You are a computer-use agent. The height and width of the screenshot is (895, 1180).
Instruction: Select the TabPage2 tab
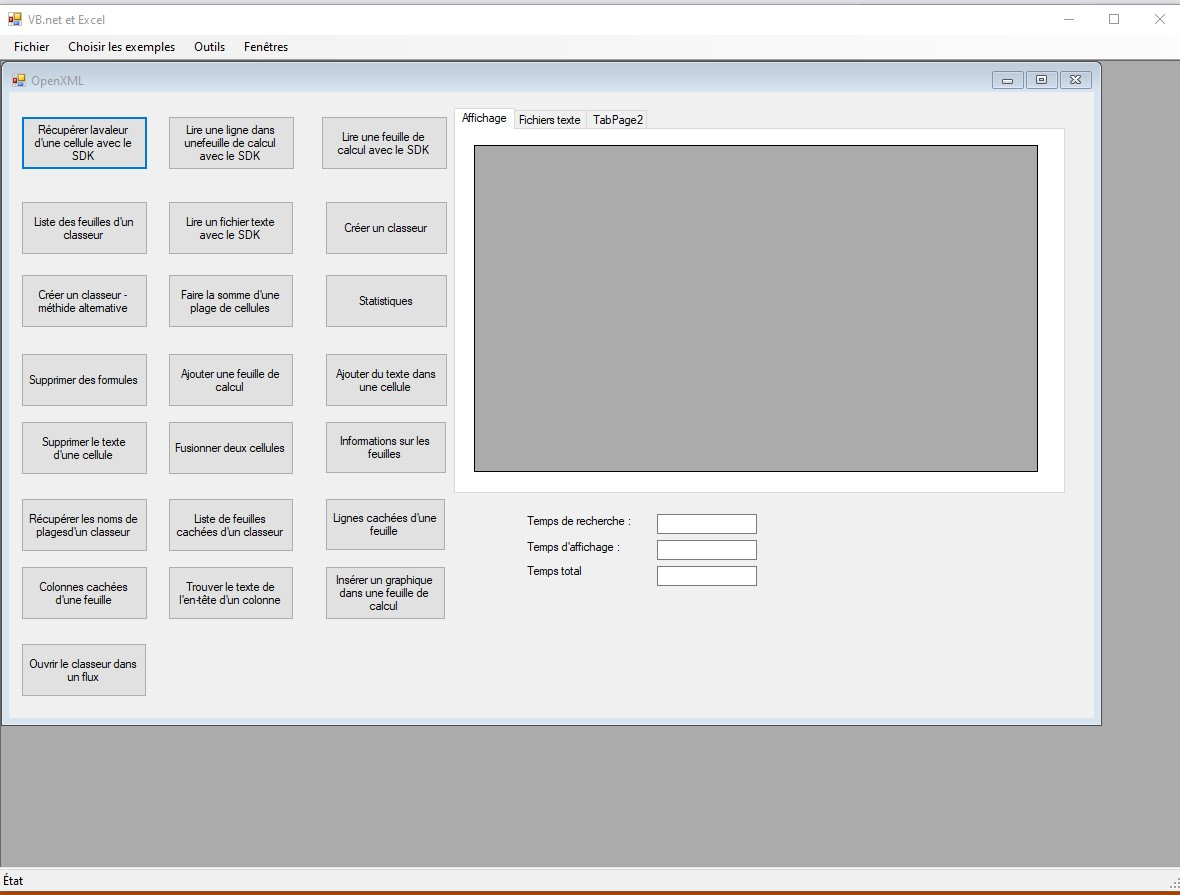[x=618, y=120]
